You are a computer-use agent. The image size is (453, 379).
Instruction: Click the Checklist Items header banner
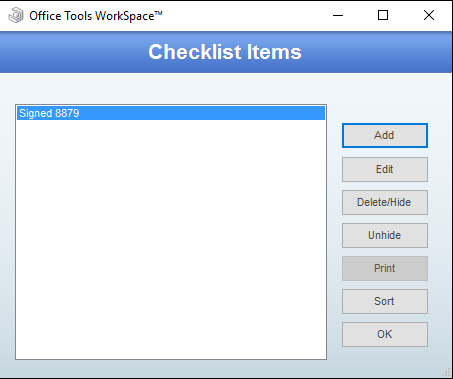226,52
